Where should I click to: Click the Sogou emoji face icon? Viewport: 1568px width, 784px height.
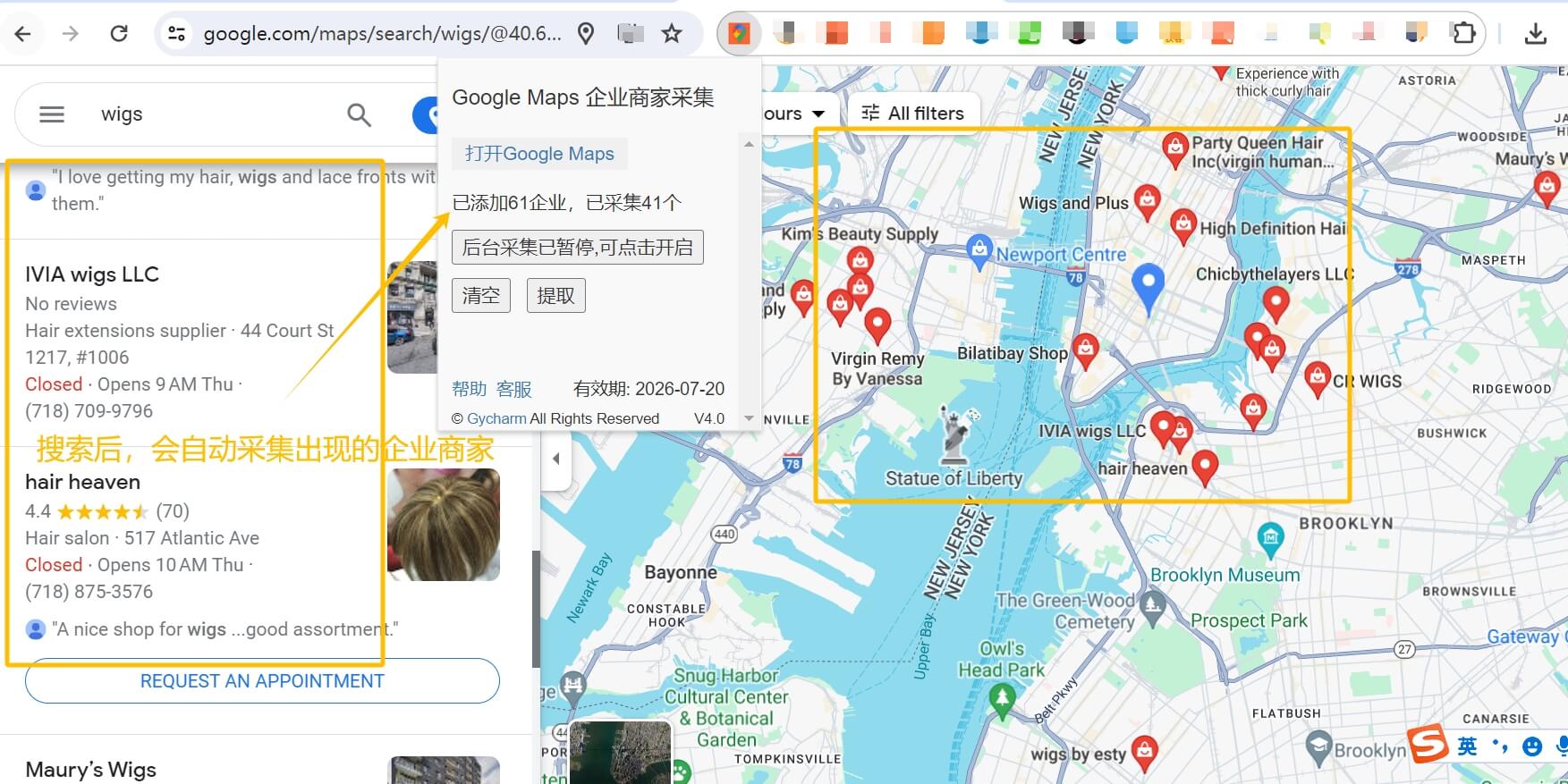(1531, 746)
